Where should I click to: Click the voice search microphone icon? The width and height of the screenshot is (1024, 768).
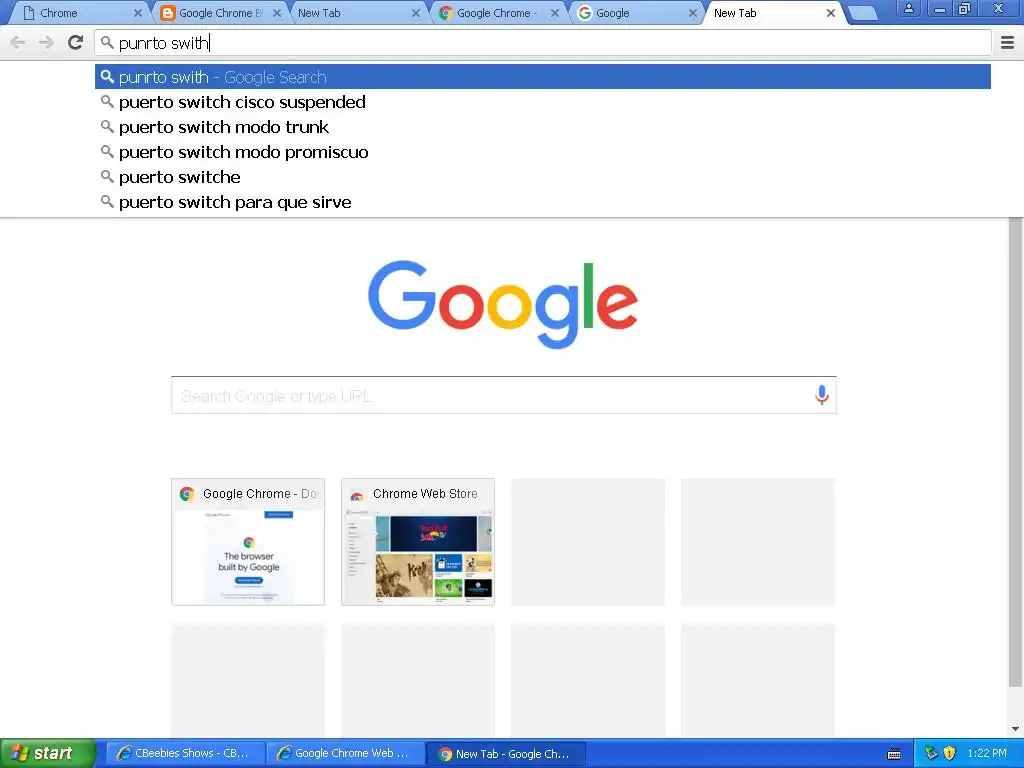[822, 395]
